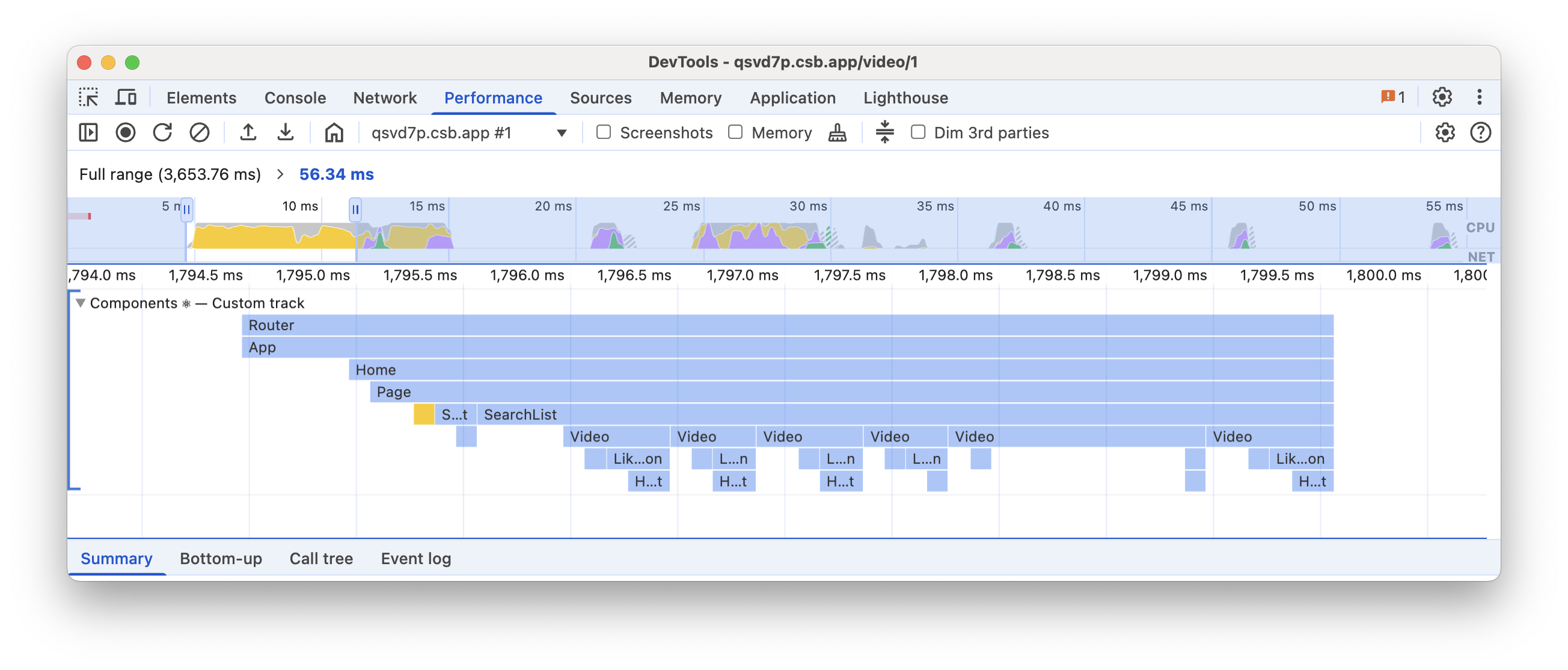
Task: Open the live metrics home view
Action: pos(334,133)
